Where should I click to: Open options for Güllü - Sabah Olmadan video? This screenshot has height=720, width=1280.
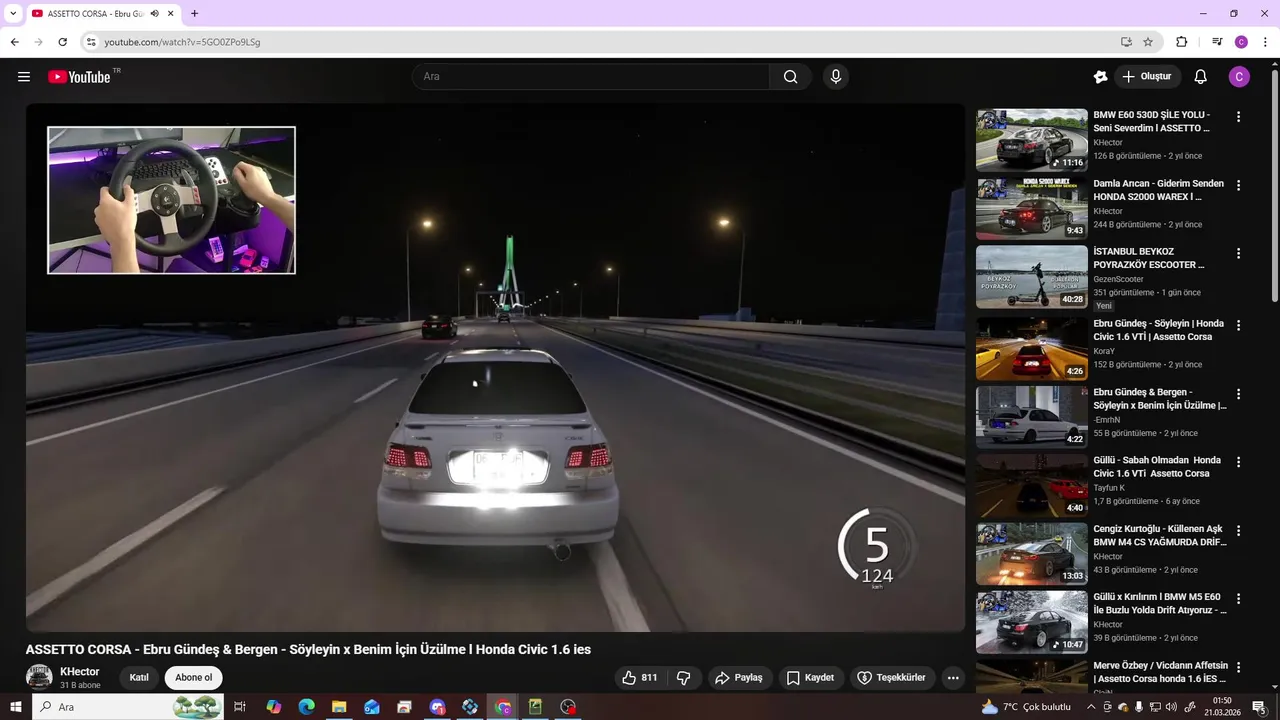1238,462
